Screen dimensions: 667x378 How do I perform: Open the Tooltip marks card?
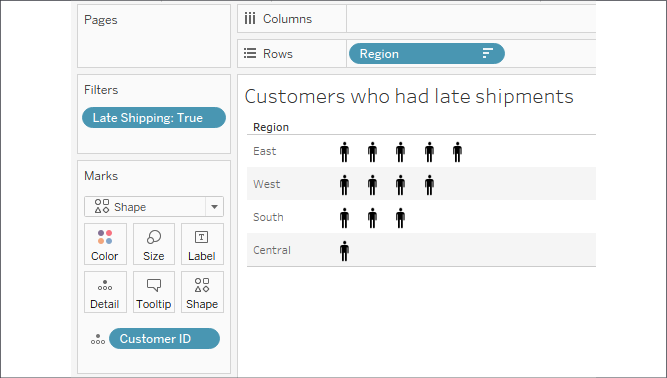[154, 293]
